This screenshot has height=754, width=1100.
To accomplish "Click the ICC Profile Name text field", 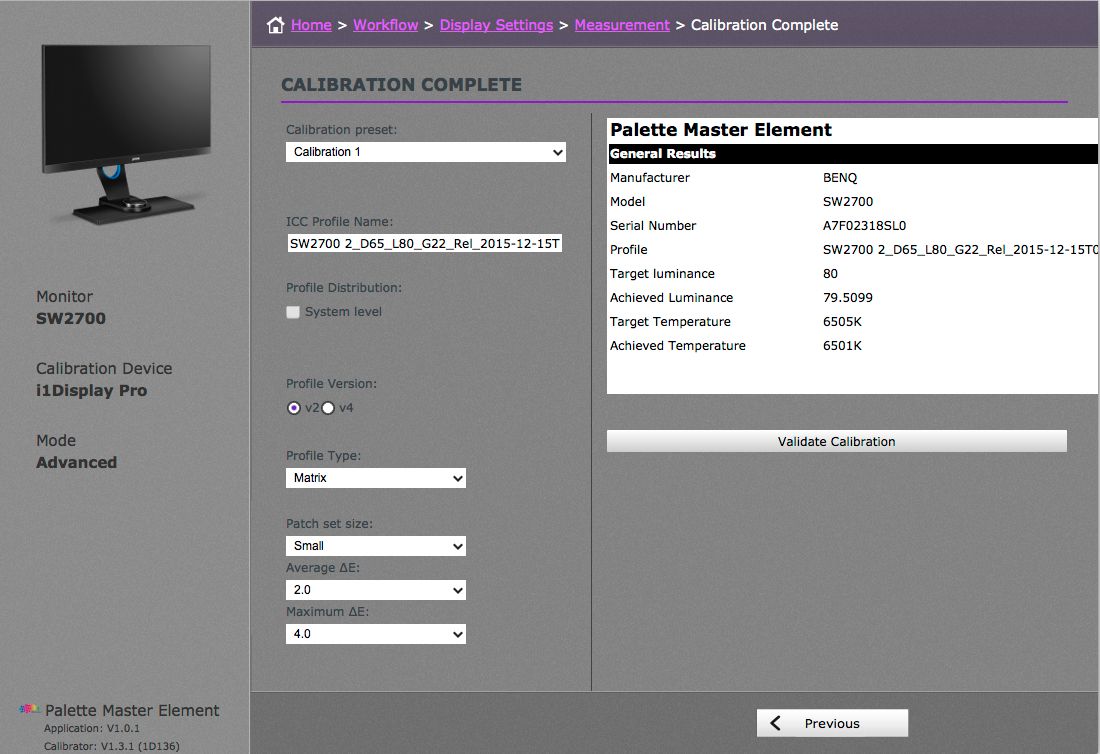I will pos(426,244).
